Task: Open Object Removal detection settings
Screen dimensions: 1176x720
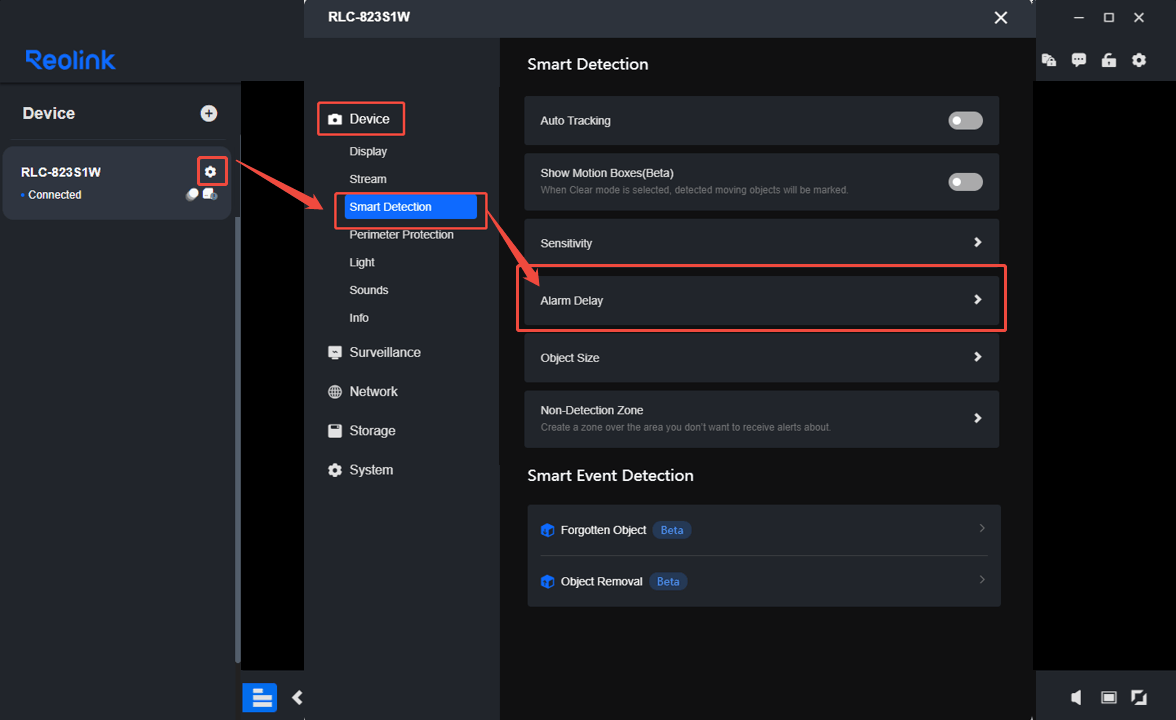Action: click(x=764, y=581)
